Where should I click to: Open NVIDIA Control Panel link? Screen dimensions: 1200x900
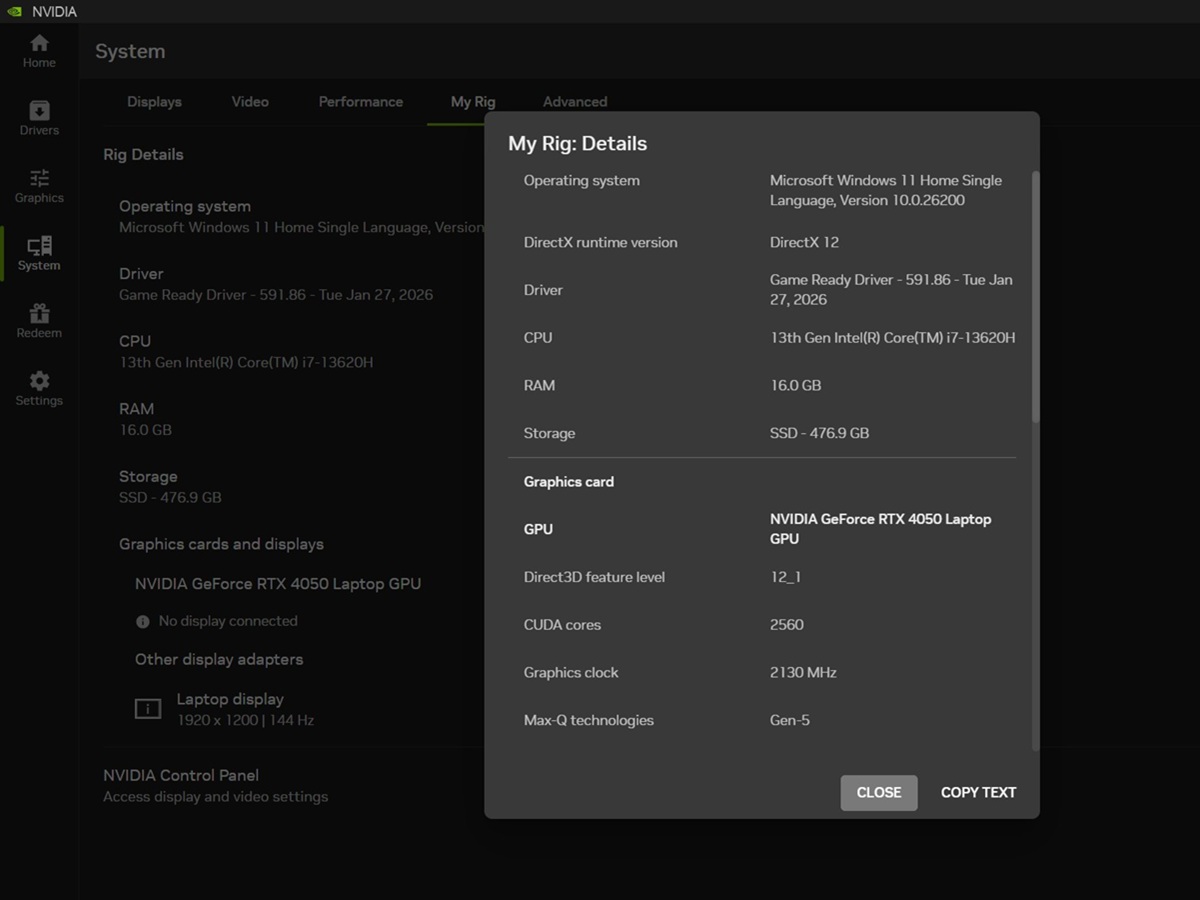point(181,775)
